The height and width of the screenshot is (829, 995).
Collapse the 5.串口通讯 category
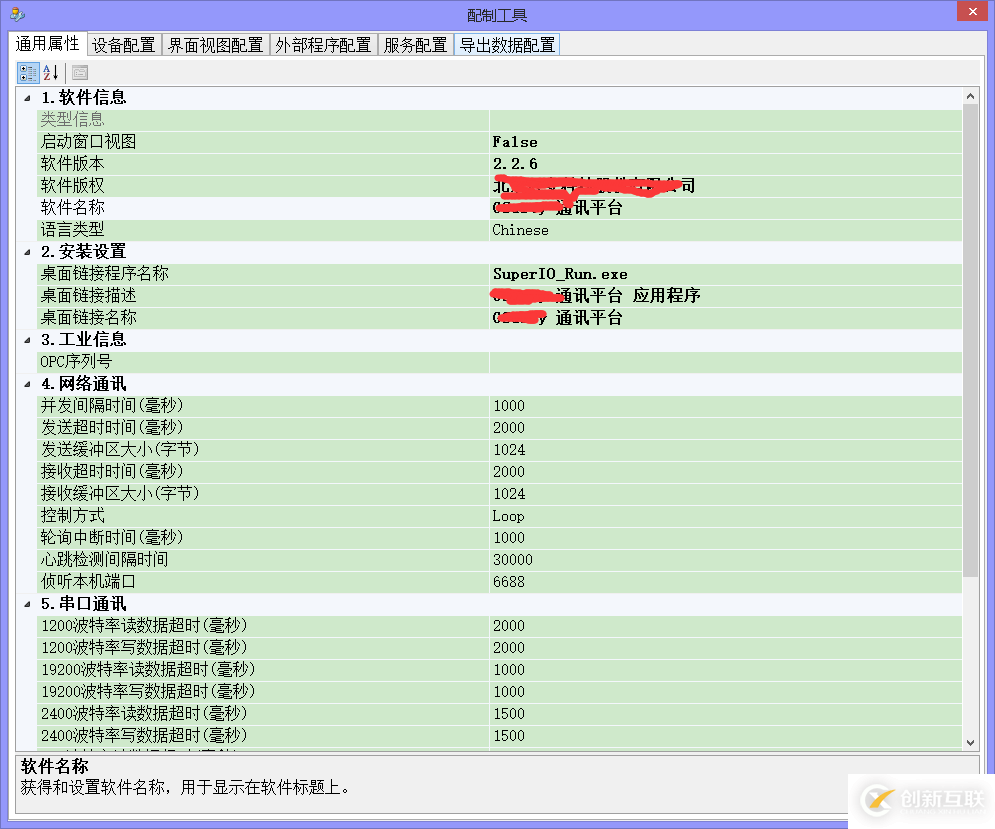pyautogui.click(x=27, y=604)
